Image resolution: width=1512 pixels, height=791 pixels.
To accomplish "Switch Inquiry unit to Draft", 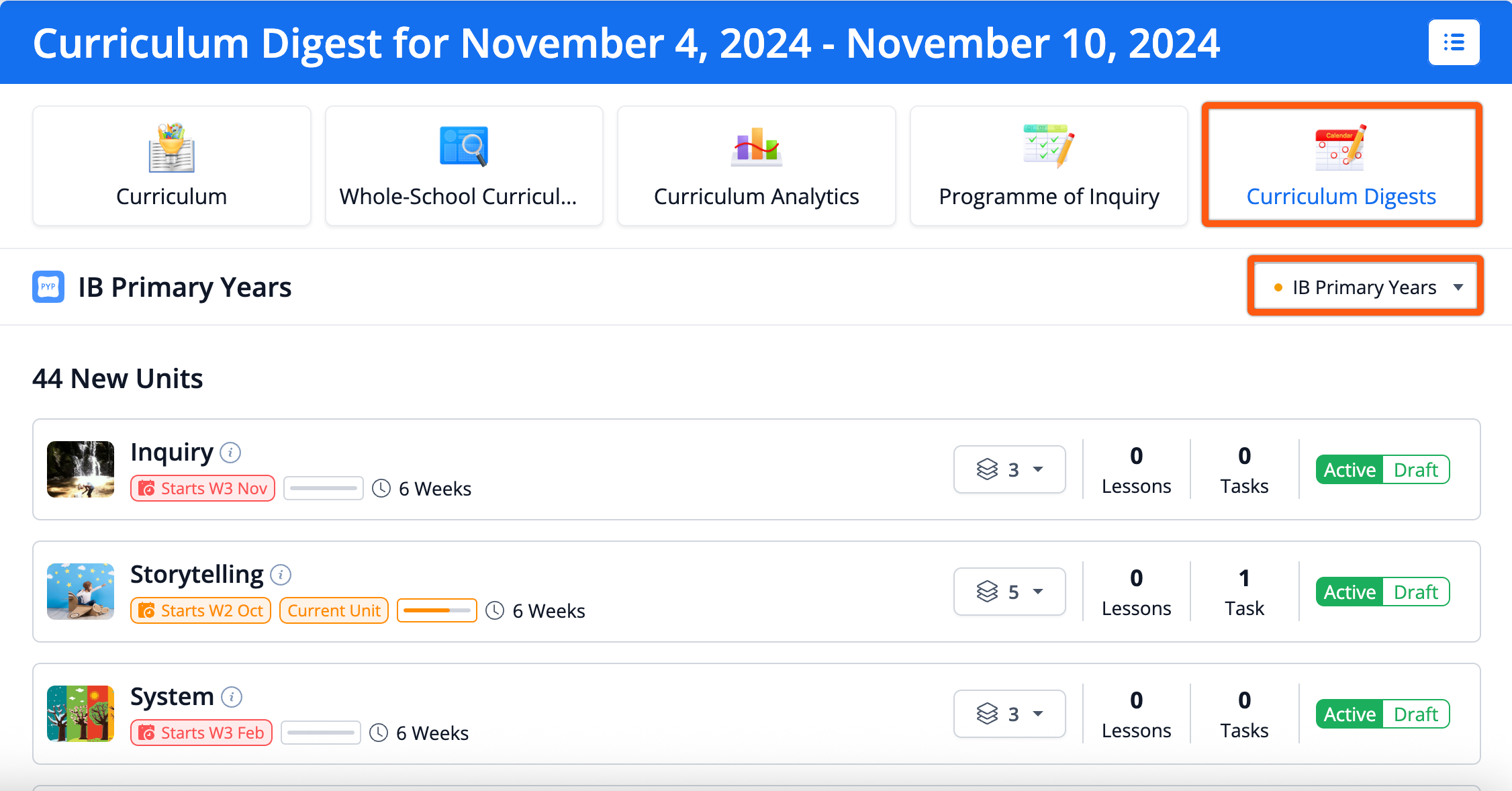I will [1415, 469].
